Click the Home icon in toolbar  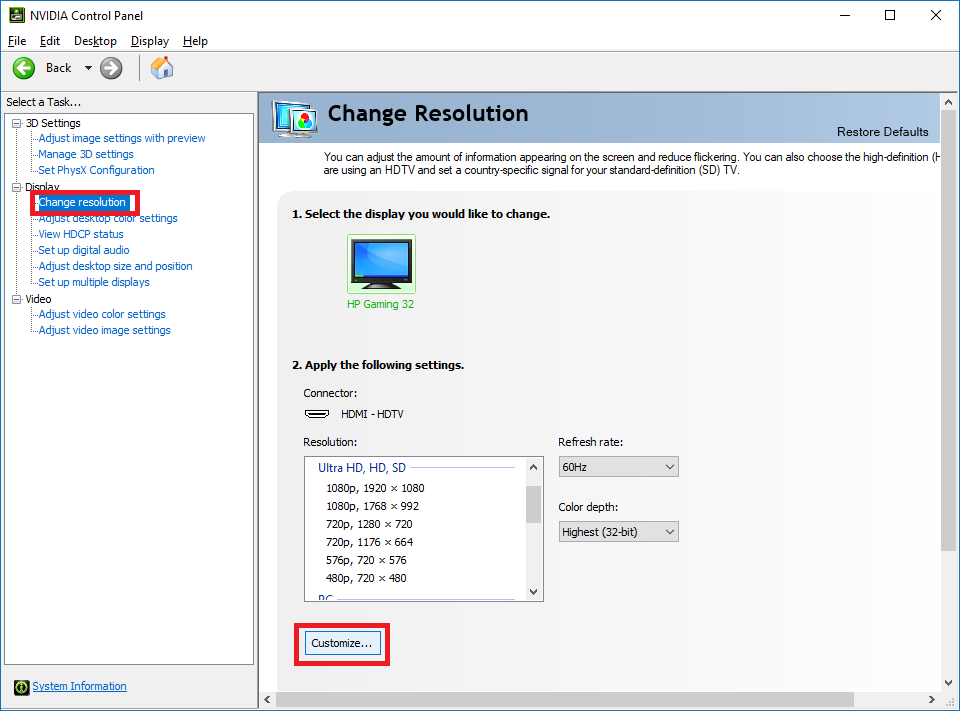162,68
